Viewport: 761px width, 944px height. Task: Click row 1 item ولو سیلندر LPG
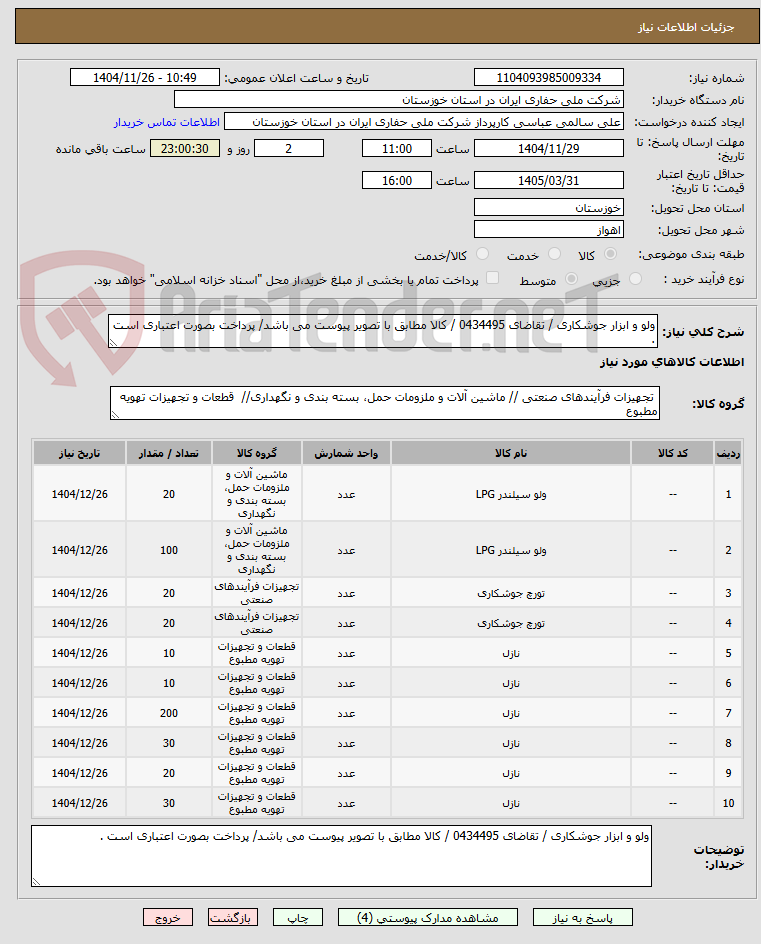pos(511,494)
